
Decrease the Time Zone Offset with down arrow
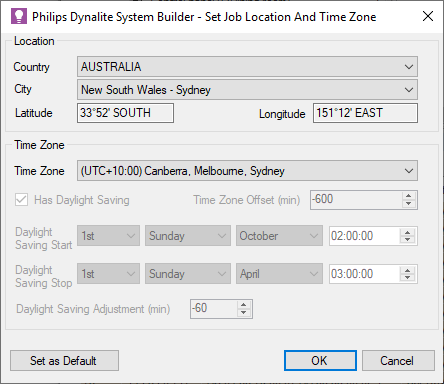[x=409, y=204]
